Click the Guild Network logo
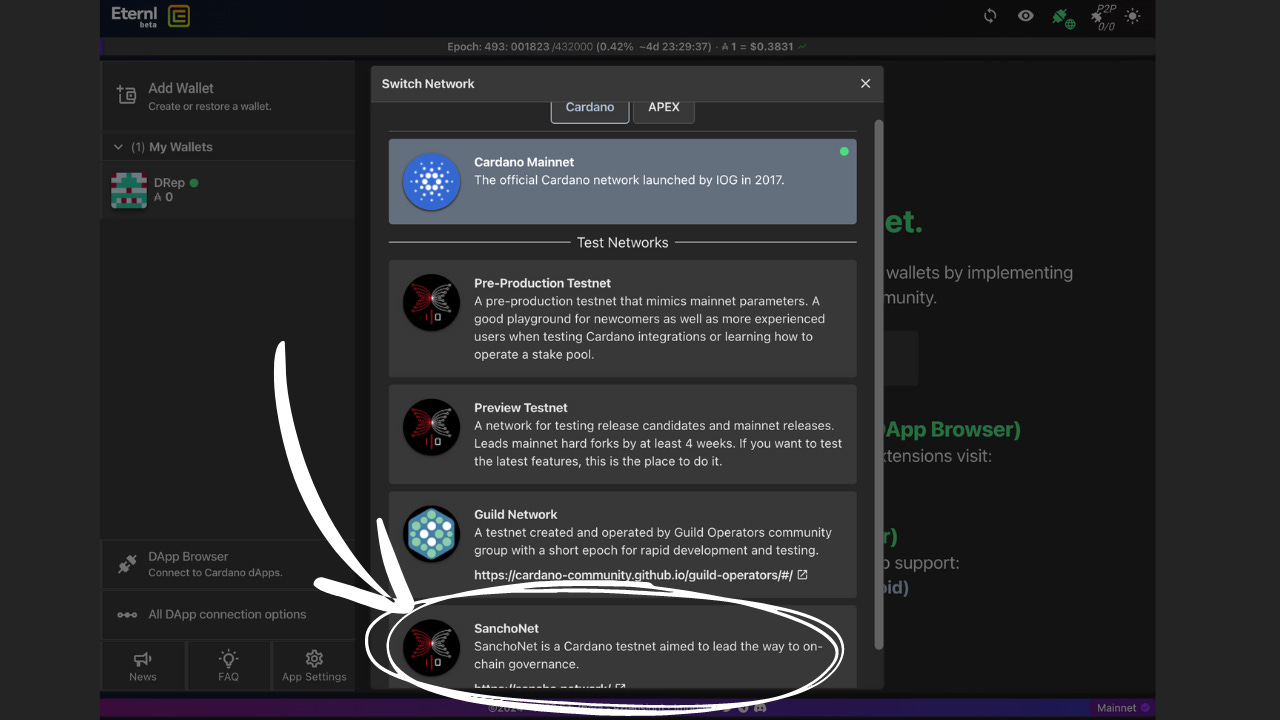Image resolution: width=1280 pixels, height=720 pixels. [431, 534]
